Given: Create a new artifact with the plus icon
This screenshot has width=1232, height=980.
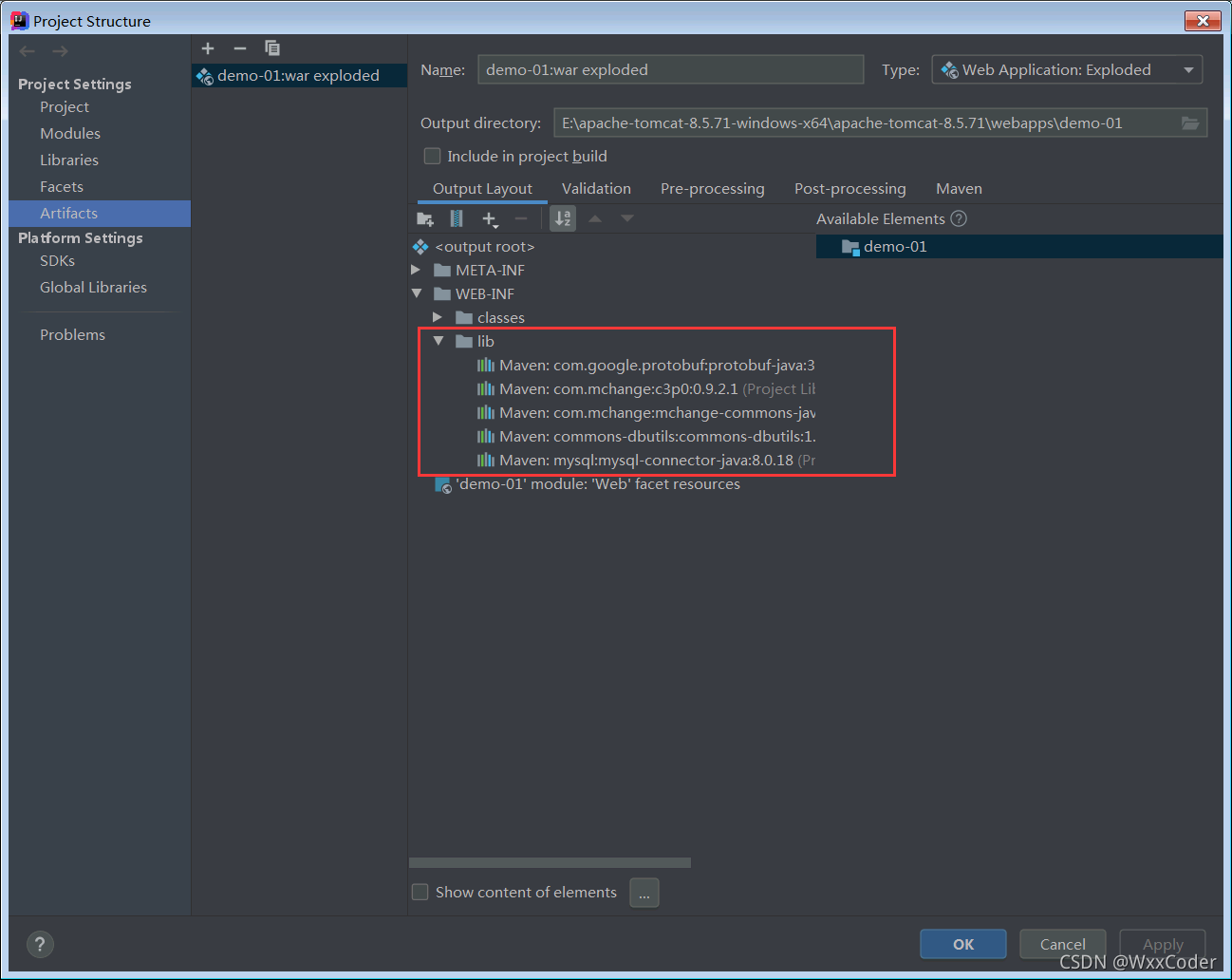Looking at the screenshot, I should pyautogui.click(x=207, y=47).
